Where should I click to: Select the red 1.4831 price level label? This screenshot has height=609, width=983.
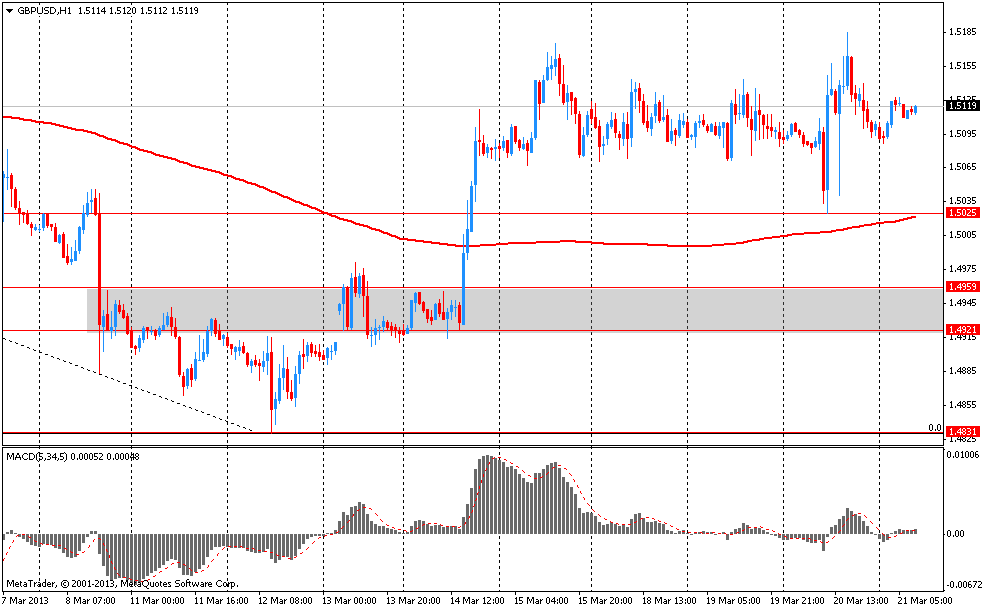pyautogui.click(x=963, y=432)
